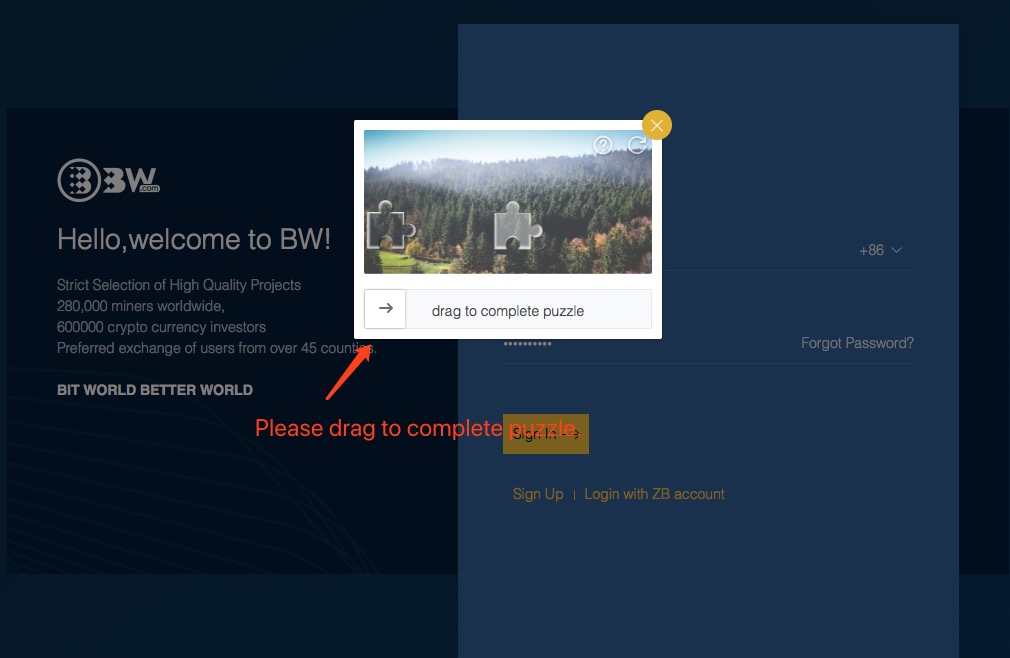The image size is (1010, 658).
Task: Open the Forgot Password? link
Action: [857, 343]
